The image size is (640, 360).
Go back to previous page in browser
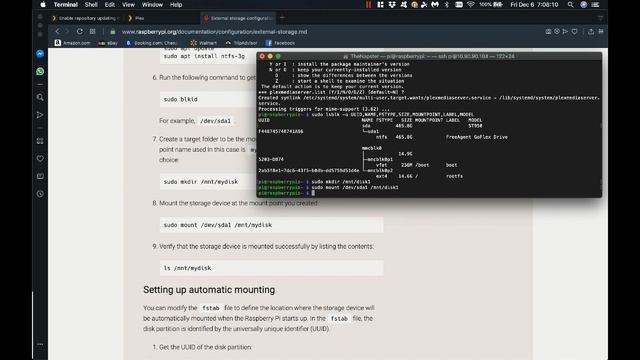click(58, 31)
